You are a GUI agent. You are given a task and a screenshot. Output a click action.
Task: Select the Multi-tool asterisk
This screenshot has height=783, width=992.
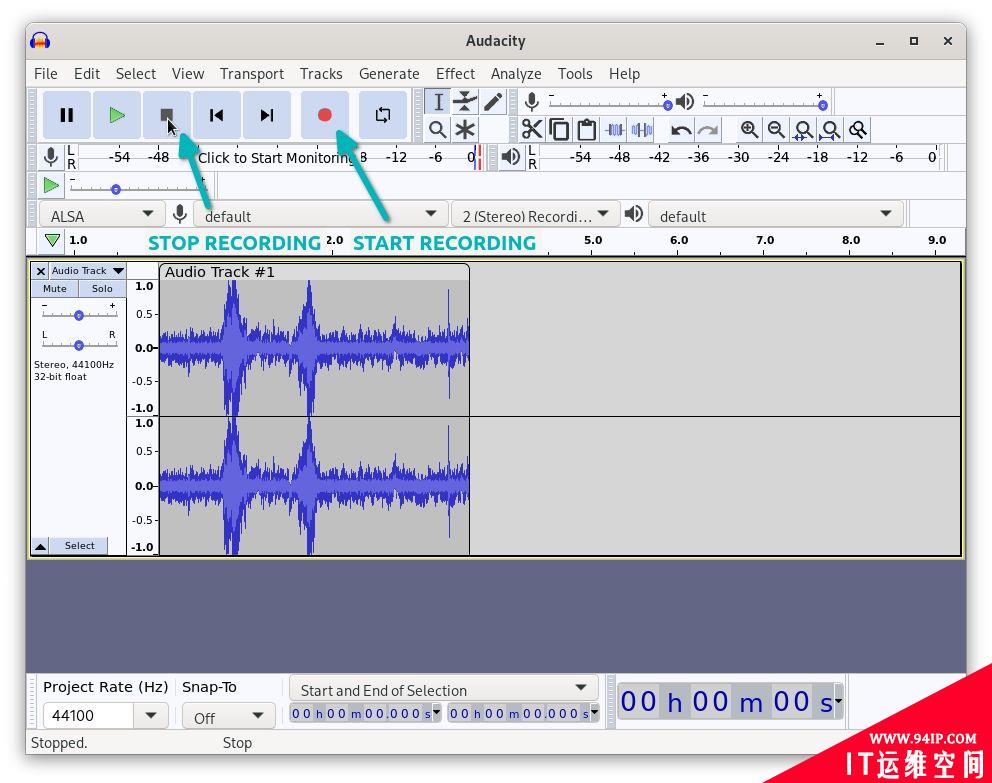pyautogui.click(x=465, y=130)
